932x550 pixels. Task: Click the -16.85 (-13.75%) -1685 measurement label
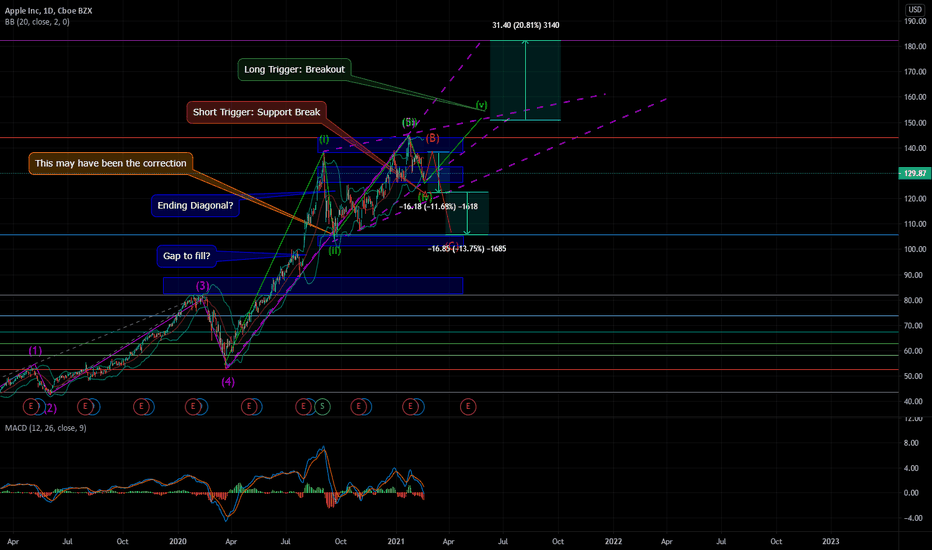[x=467, y=249]
